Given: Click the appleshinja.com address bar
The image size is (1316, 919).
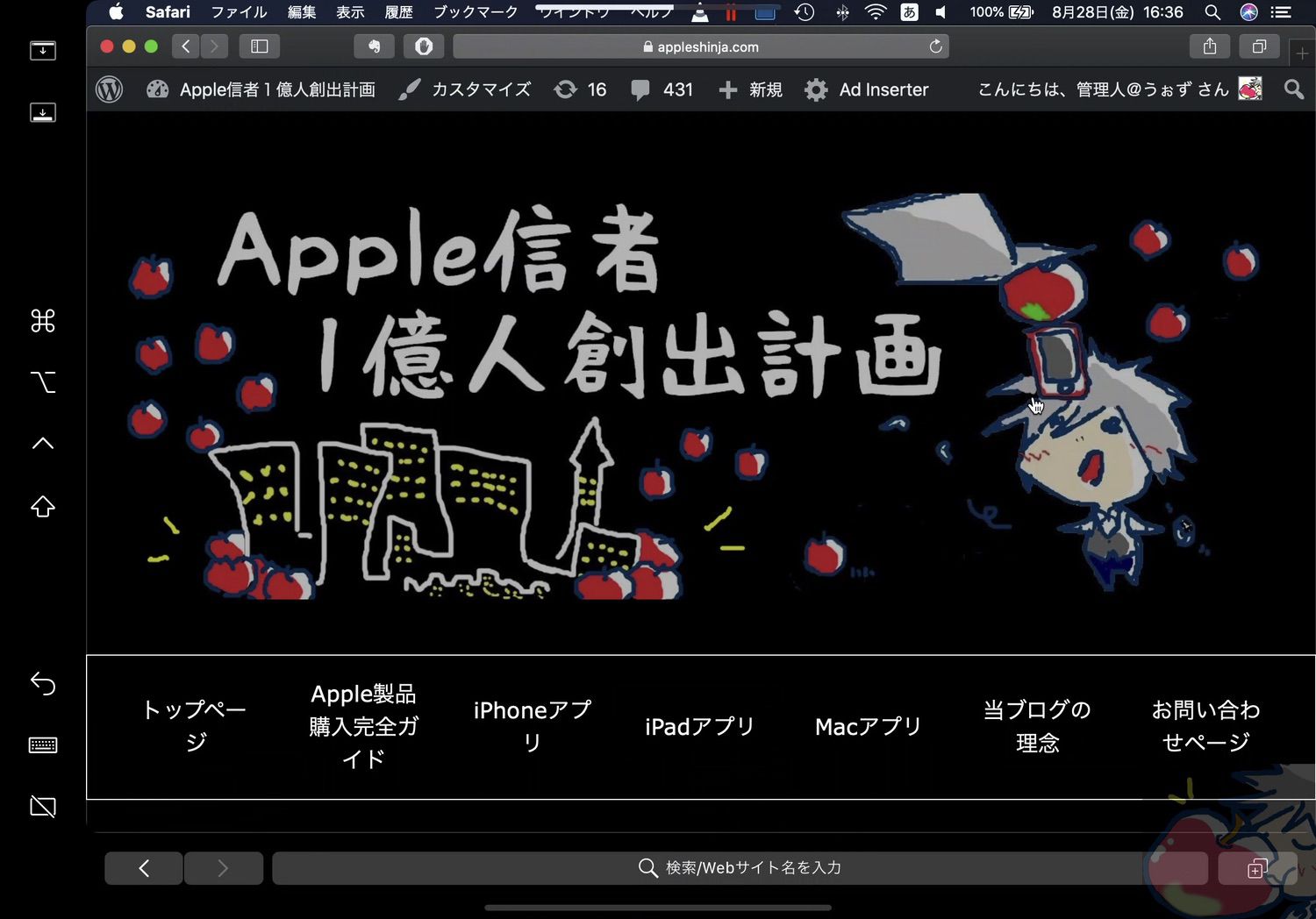Looking at the screenshot, I should [701, 46].
